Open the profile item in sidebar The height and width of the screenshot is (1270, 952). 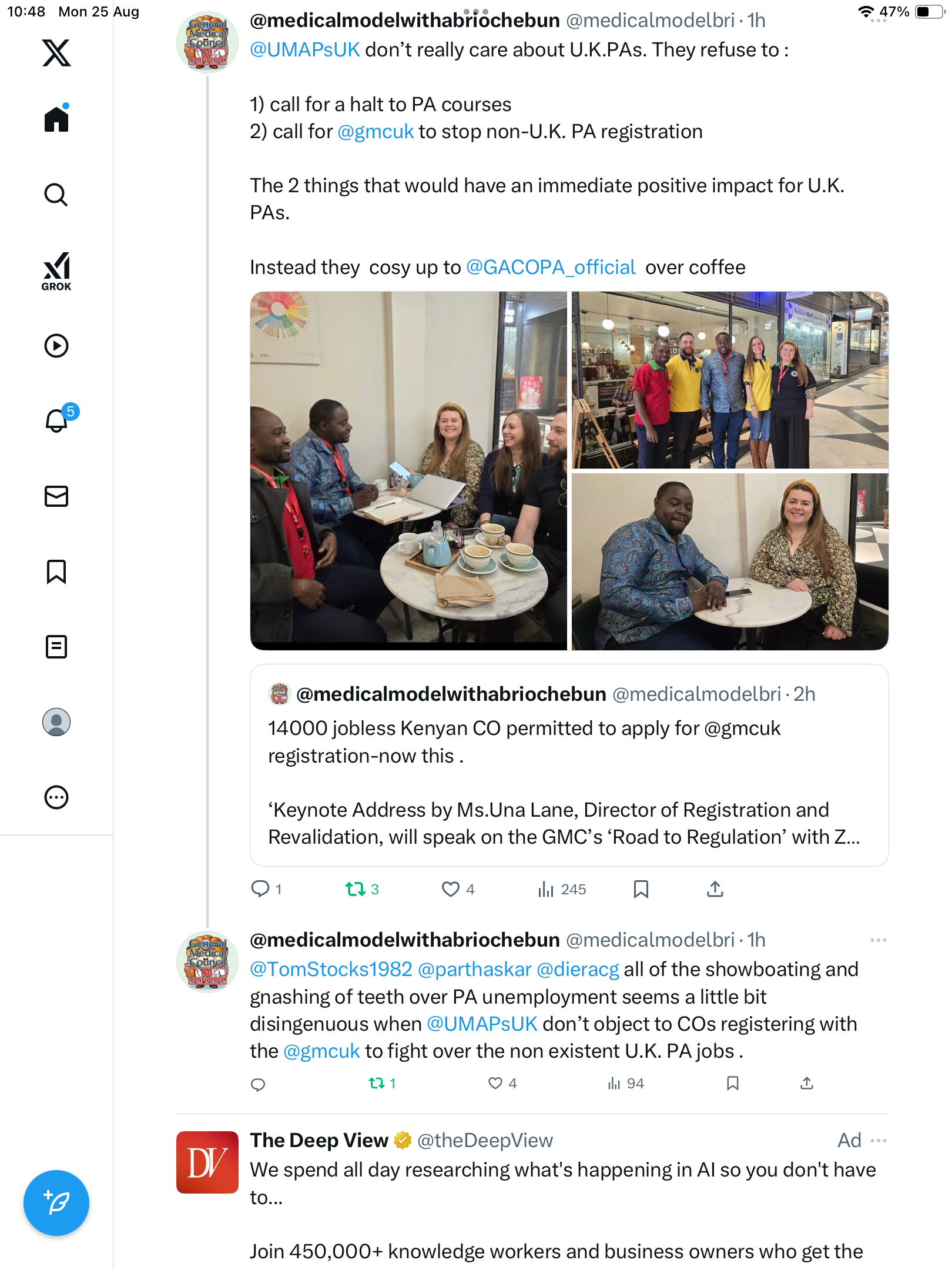pos(56,722)
